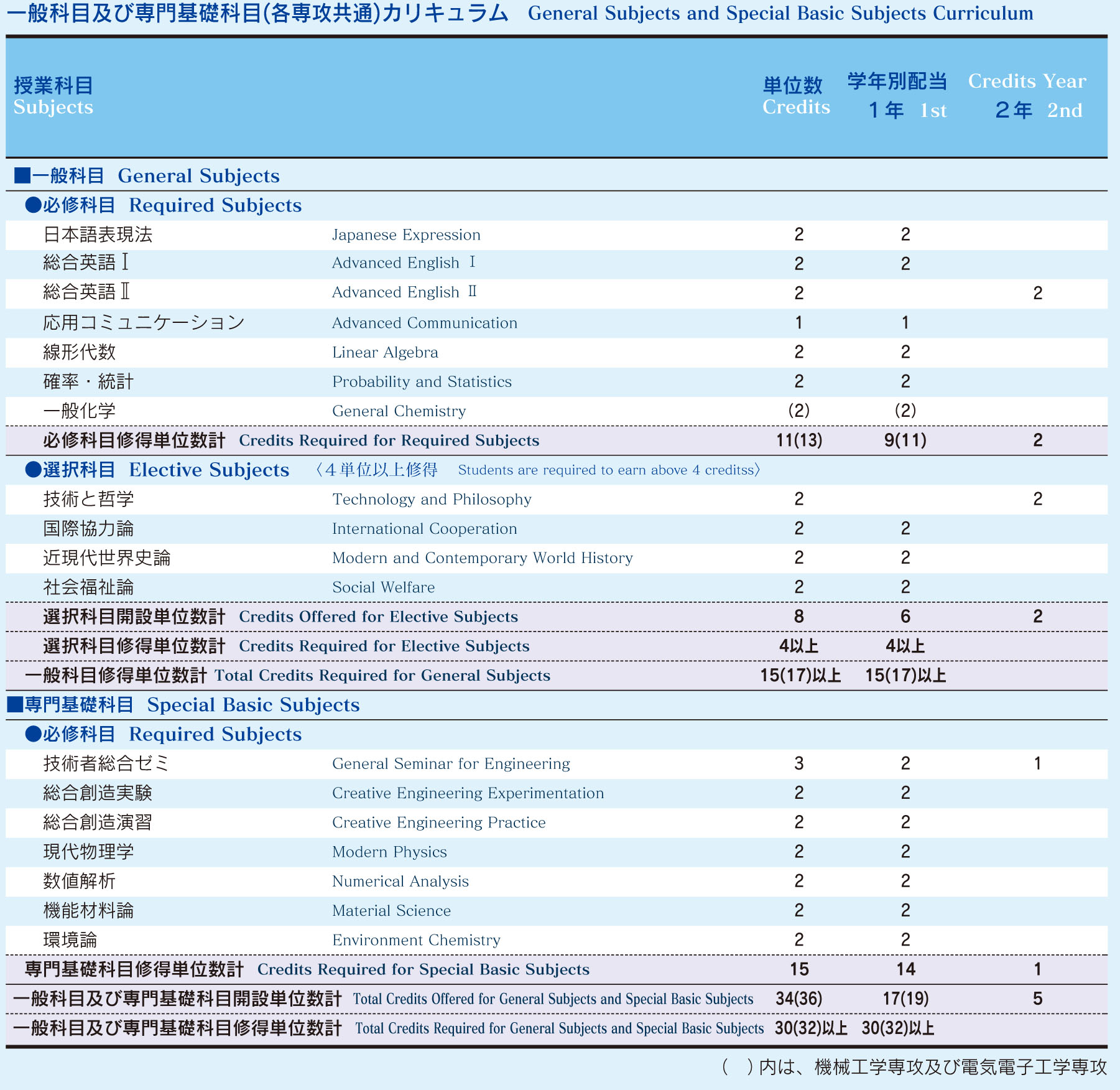Click the 技術者総合ゼミ row label

107,763
